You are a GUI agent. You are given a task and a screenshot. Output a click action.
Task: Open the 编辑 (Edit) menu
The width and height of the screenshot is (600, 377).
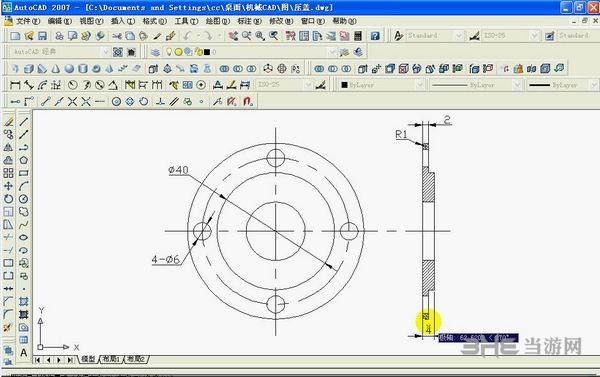point(60,21)
